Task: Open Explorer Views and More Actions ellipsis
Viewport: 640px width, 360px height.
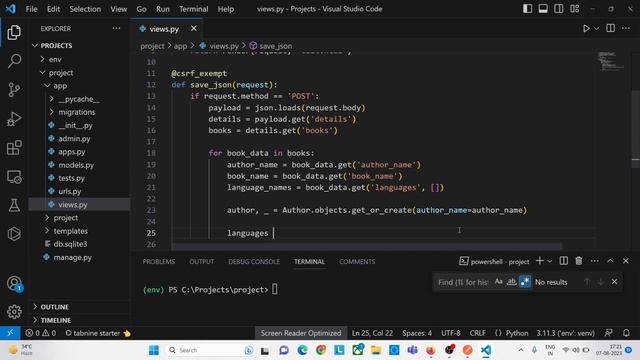Action: (116, 28)
